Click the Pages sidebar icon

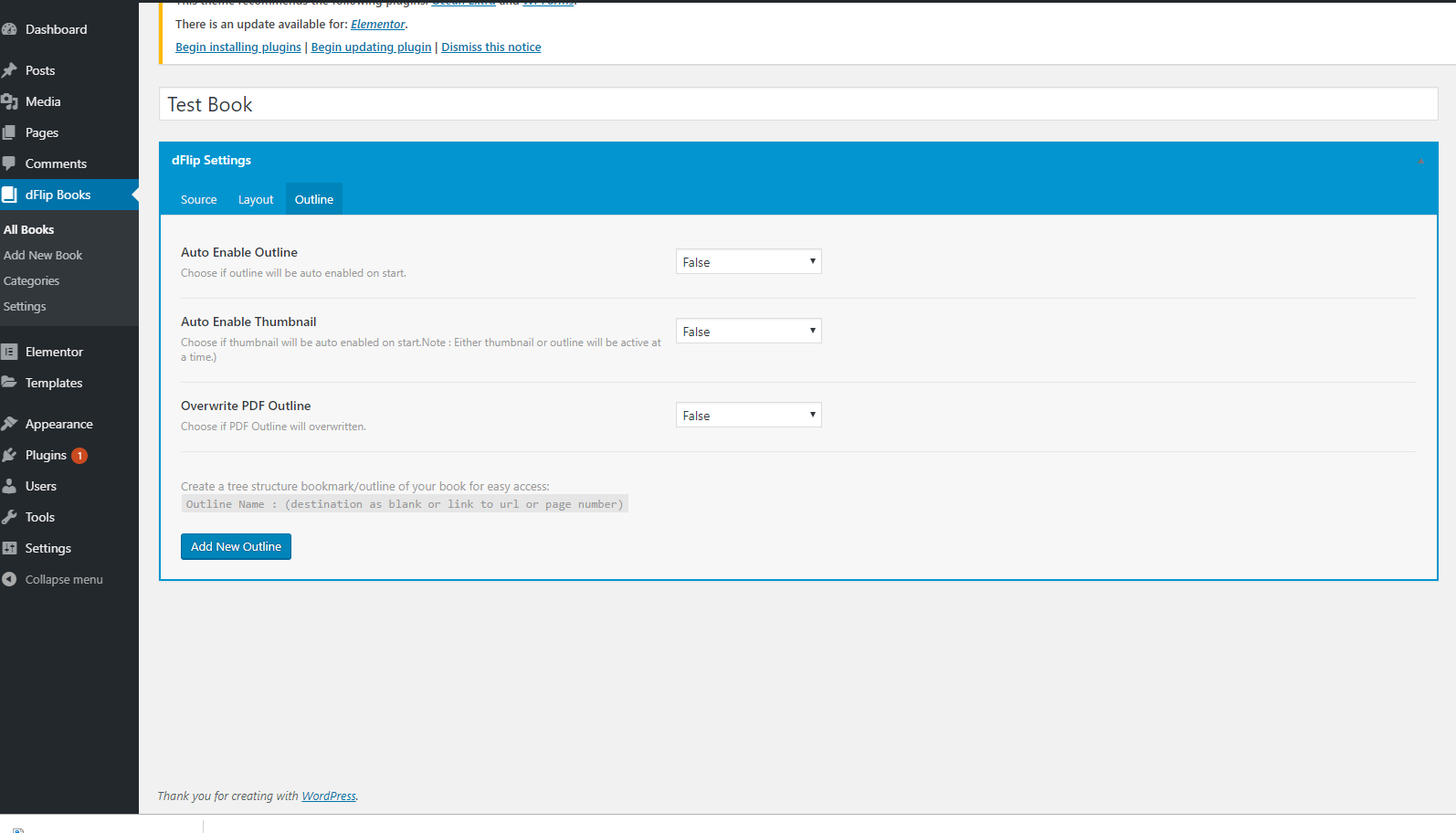9,132
